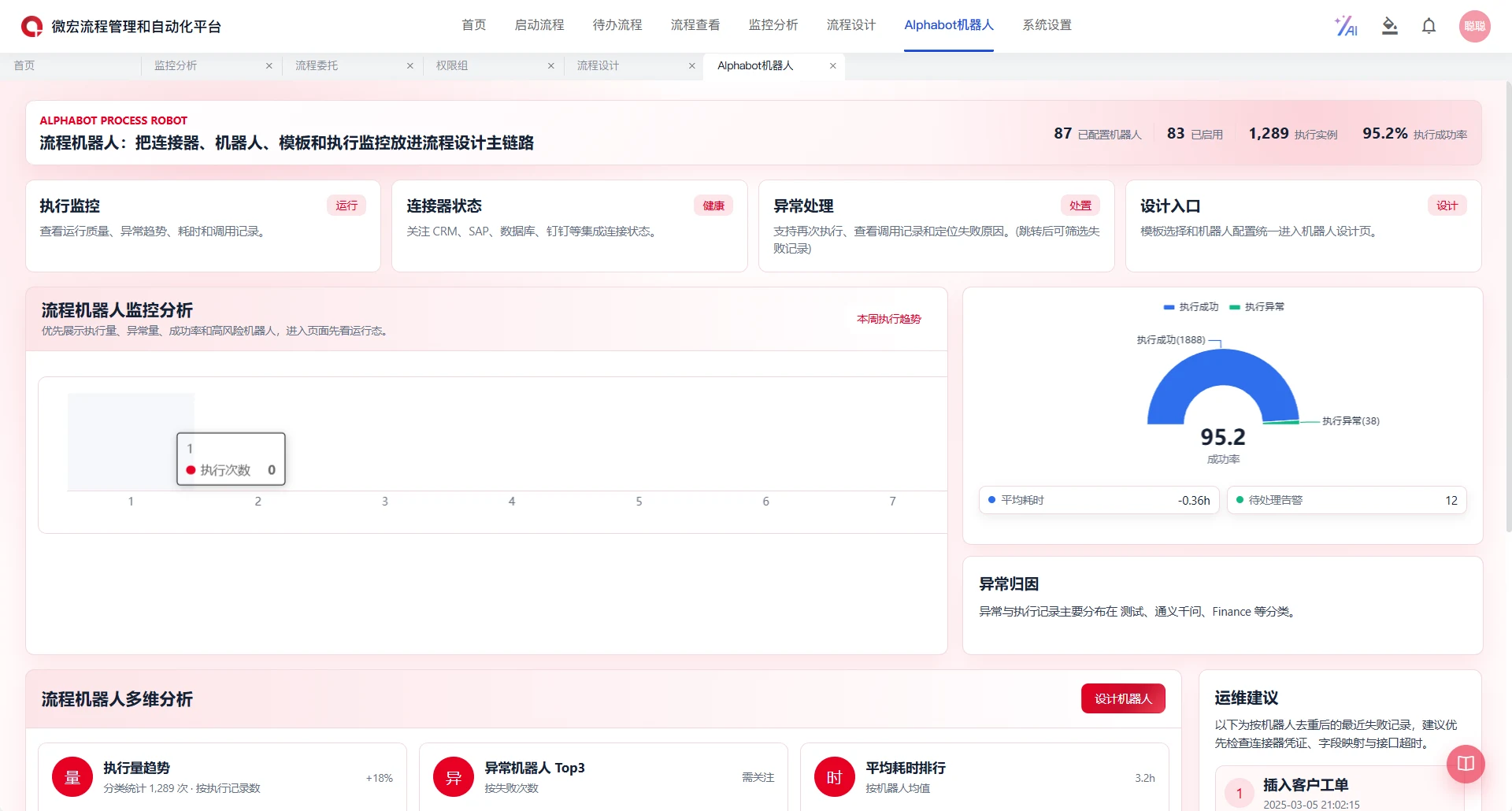Click the 87 已配置机器人 stat
Viewport: 1512px width, 811px height.
[1098, 134]
